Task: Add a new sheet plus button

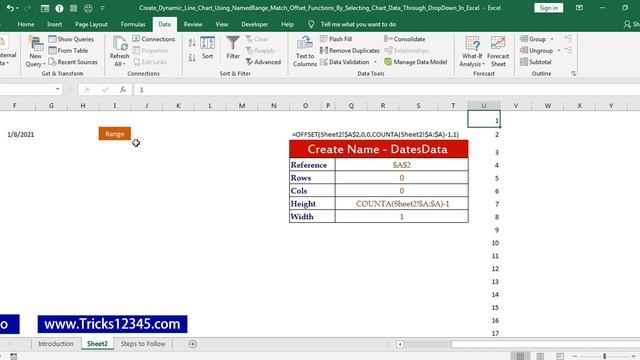Action: point(193,344)
